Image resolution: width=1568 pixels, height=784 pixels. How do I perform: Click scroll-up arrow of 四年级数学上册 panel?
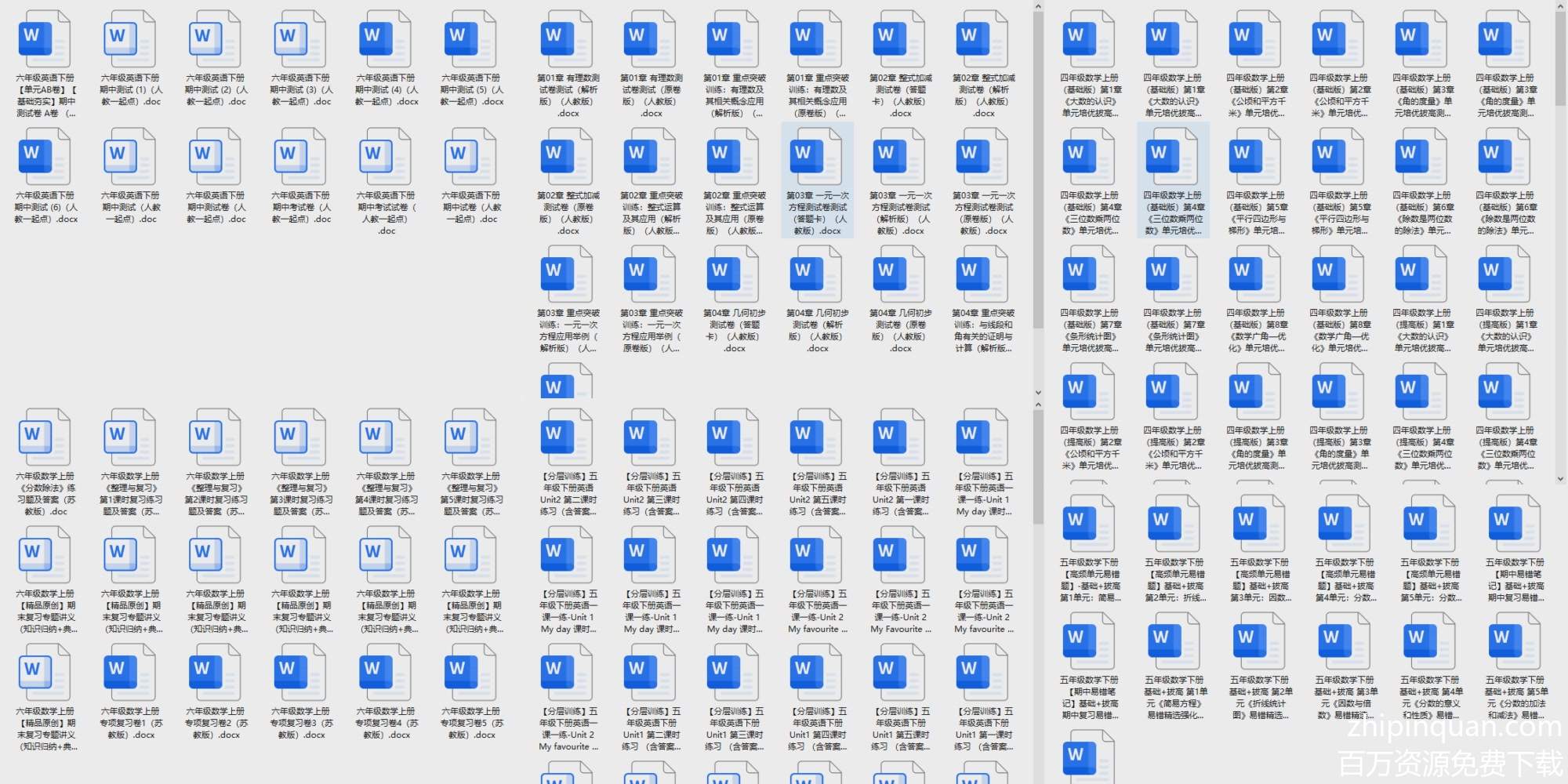click(x=1560, y=7)
